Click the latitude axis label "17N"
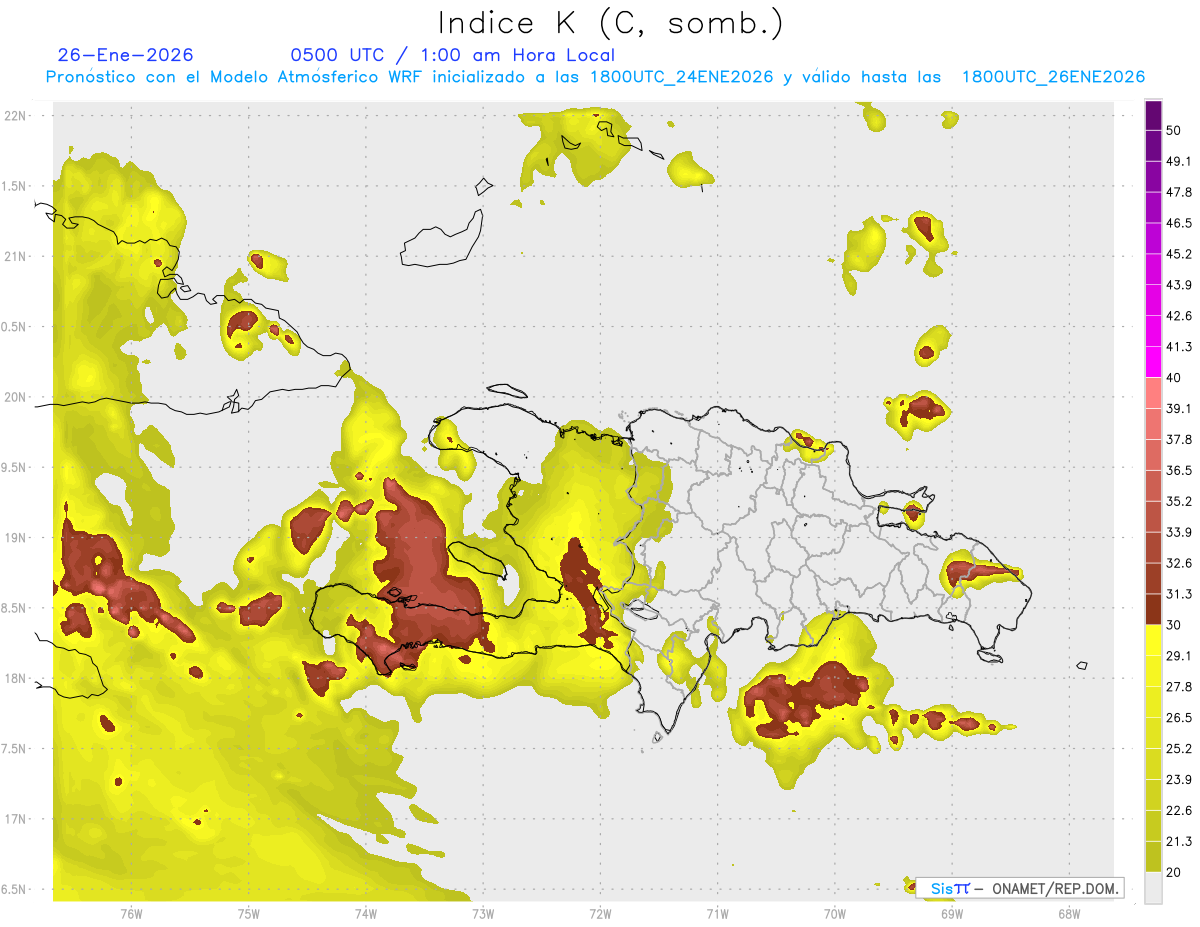This screenshot has width=1200, height=927. (16, 819)
